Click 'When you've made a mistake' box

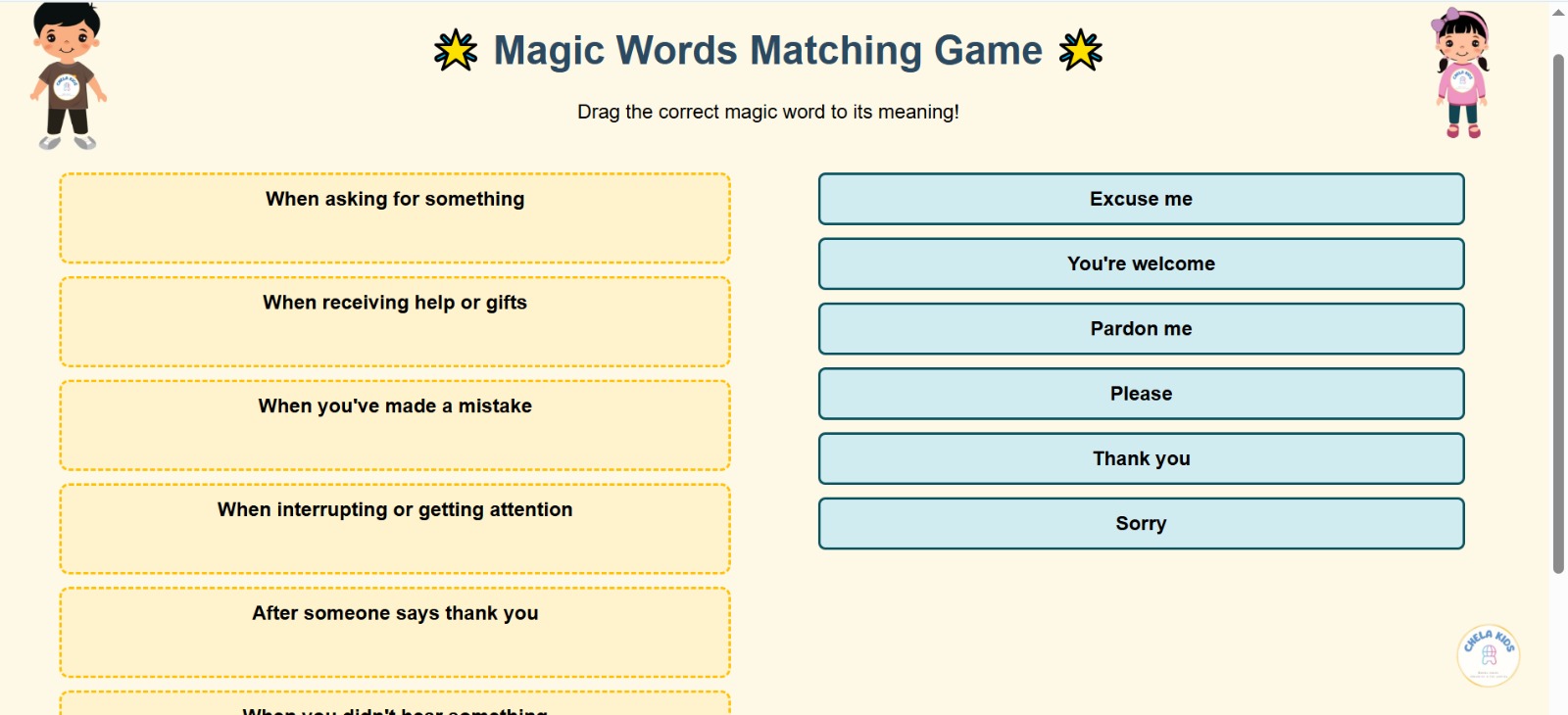[395, 426]
